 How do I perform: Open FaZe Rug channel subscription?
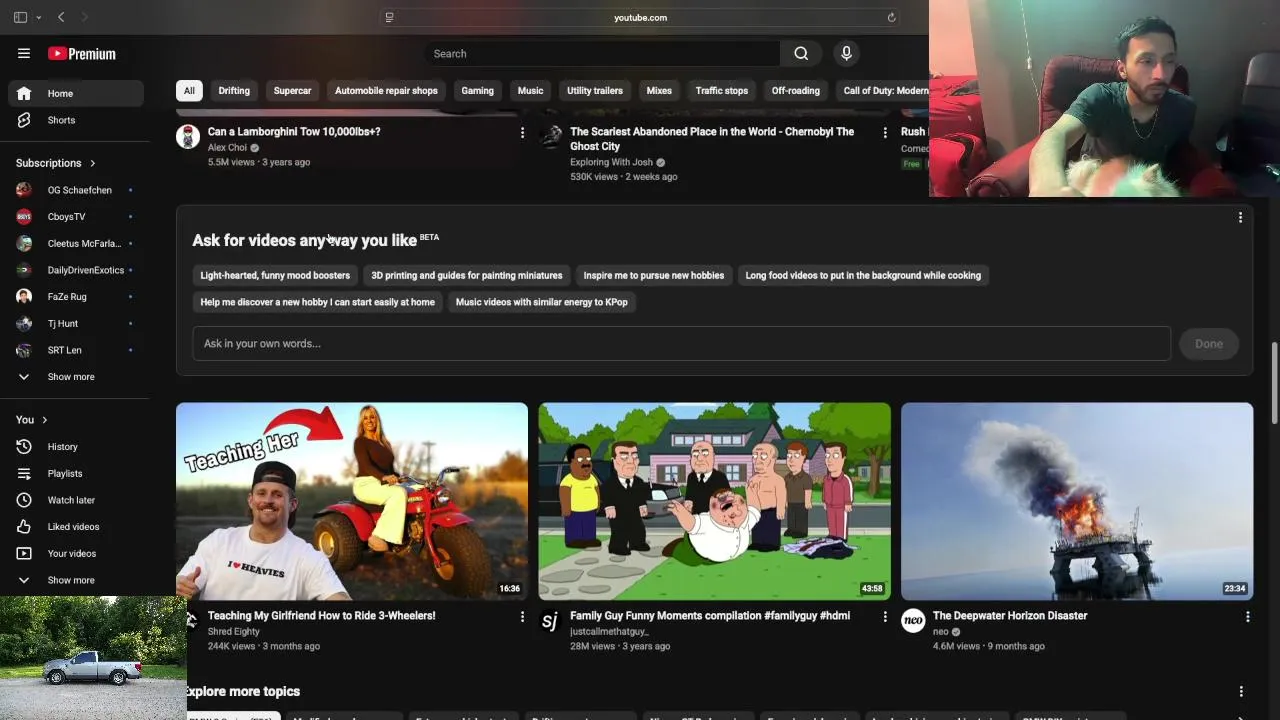click(76, 296)
